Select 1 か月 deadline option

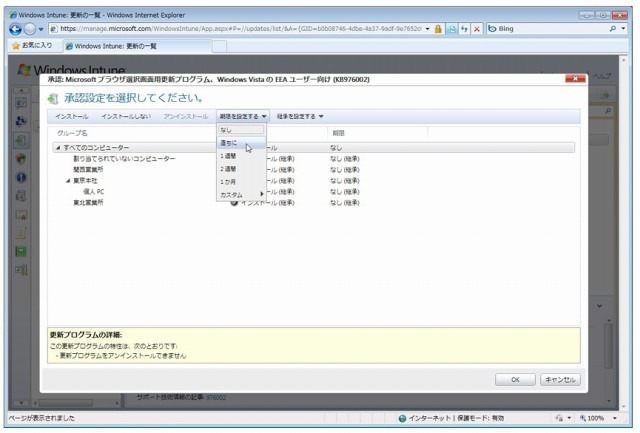[241, 182]
